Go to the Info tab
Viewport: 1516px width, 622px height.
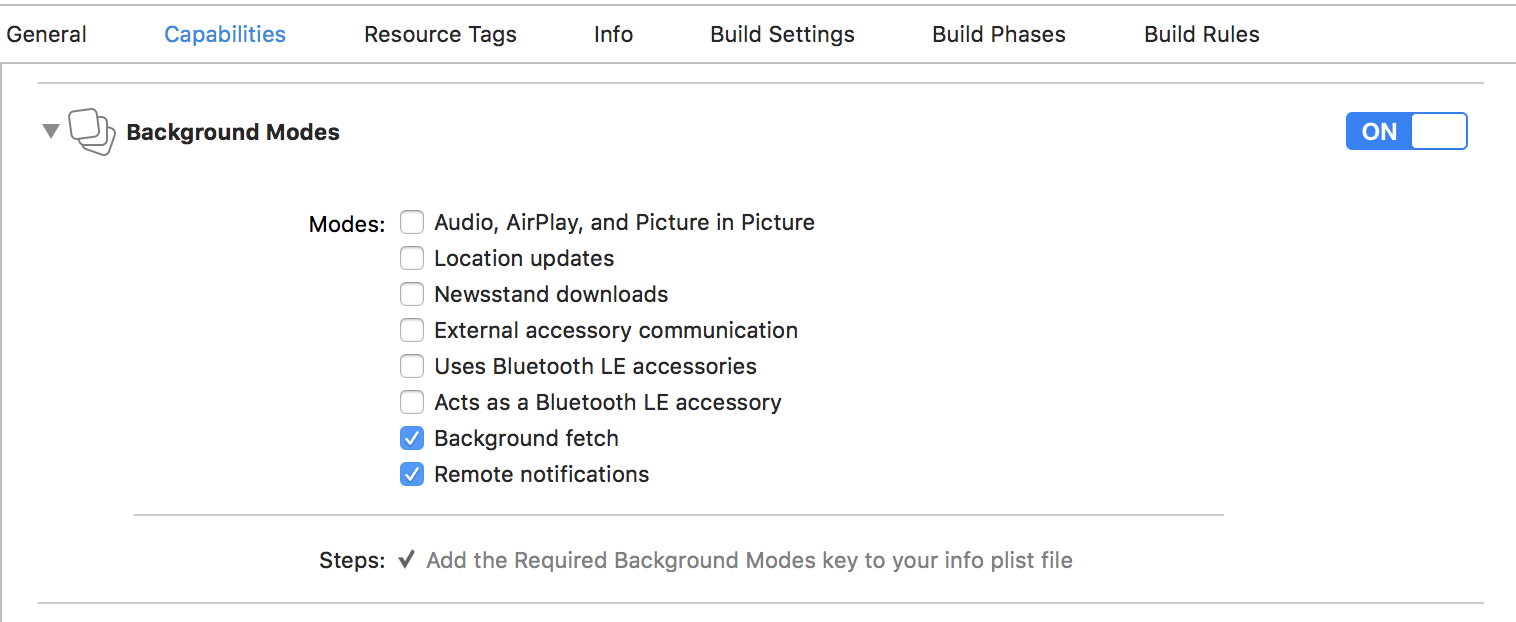point(613,34)
